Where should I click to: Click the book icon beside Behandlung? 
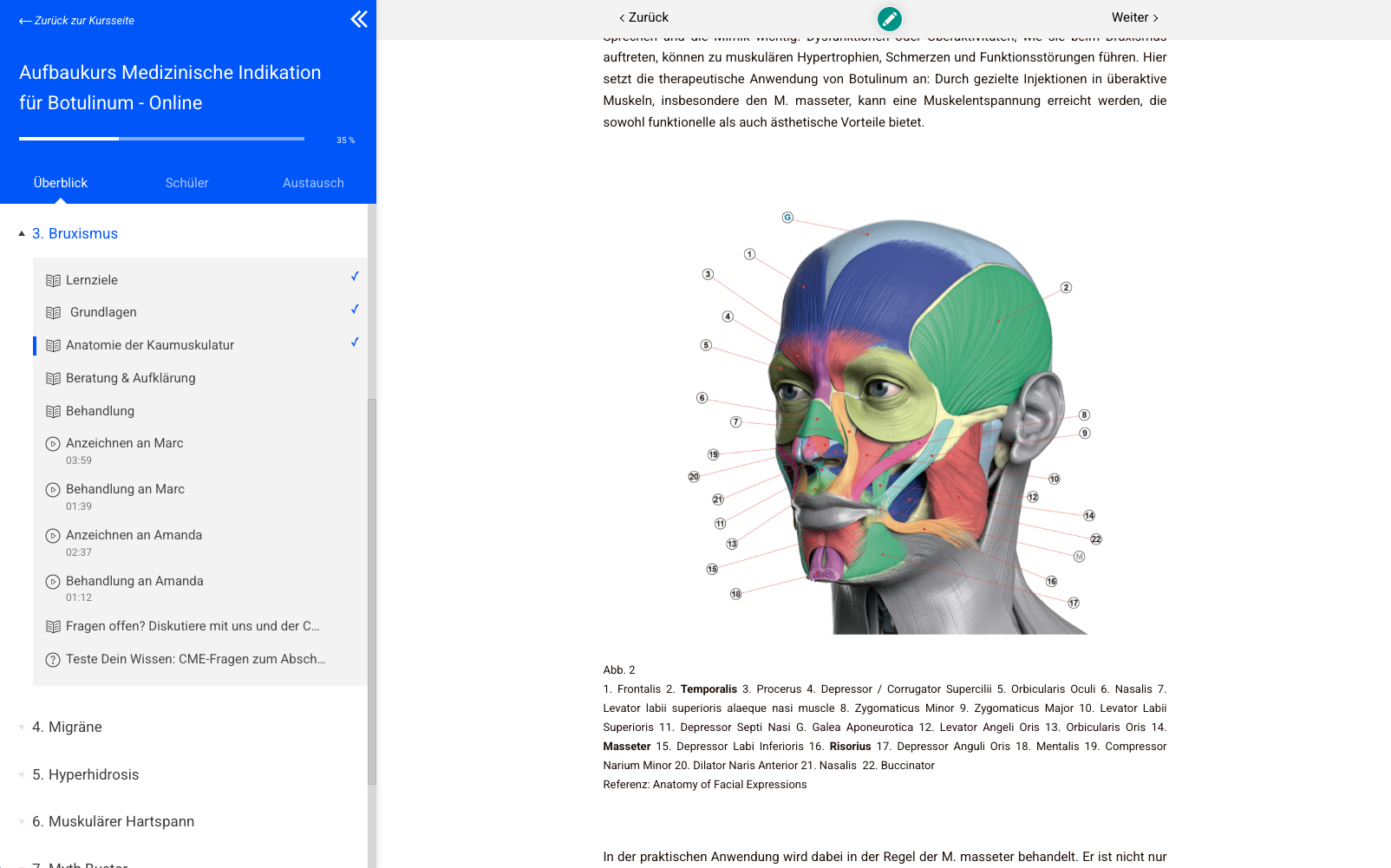(x=53, y=411)
